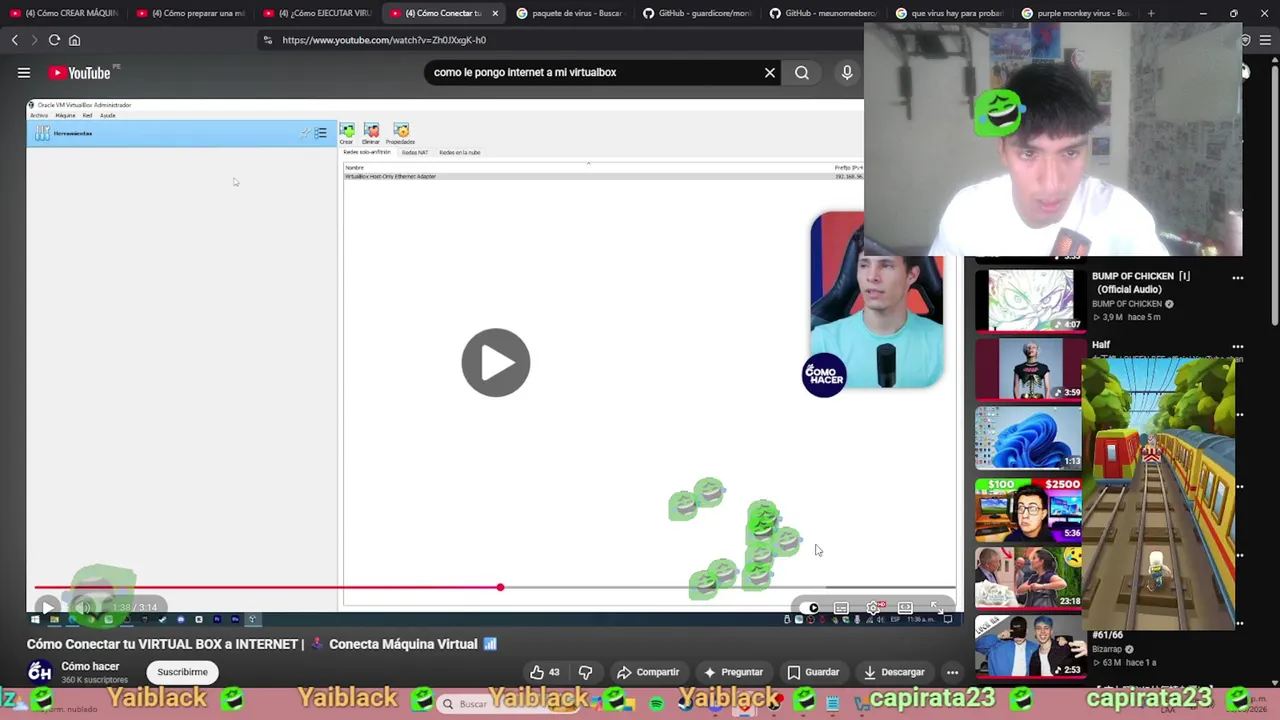Play the video with center play button
The height and width of the screenshot is (720, 1280).
coord(496,362)
